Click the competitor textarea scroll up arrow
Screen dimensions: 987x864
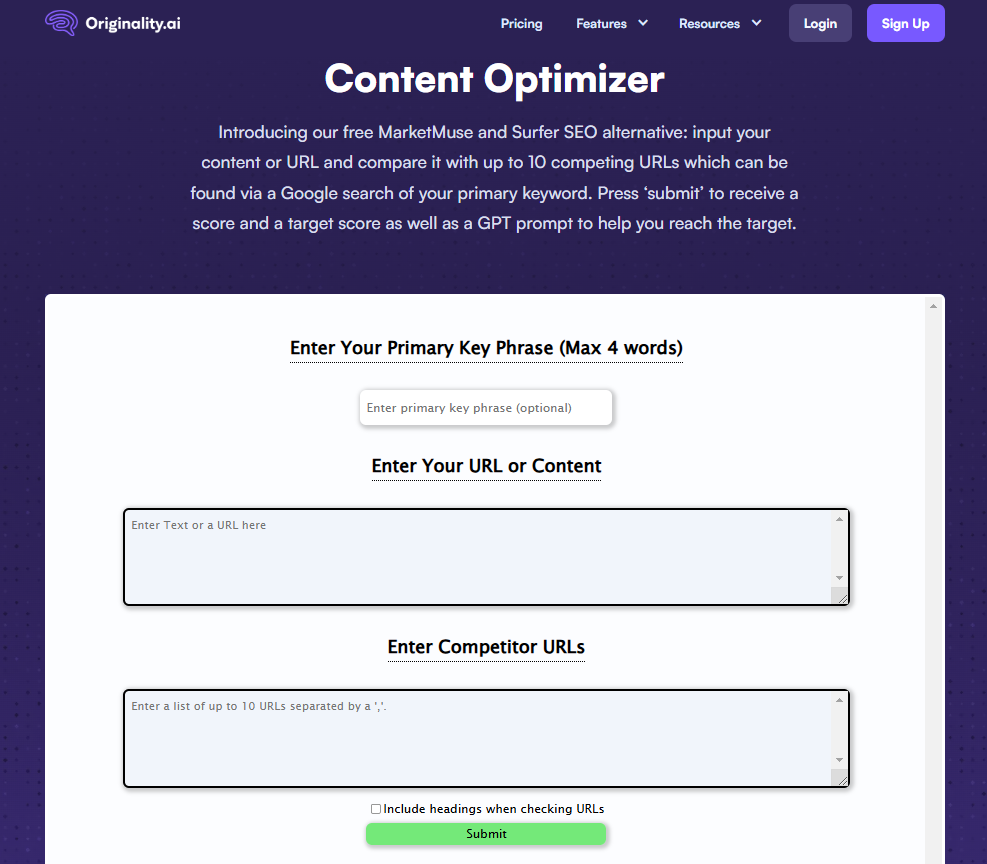pos(839,700)
